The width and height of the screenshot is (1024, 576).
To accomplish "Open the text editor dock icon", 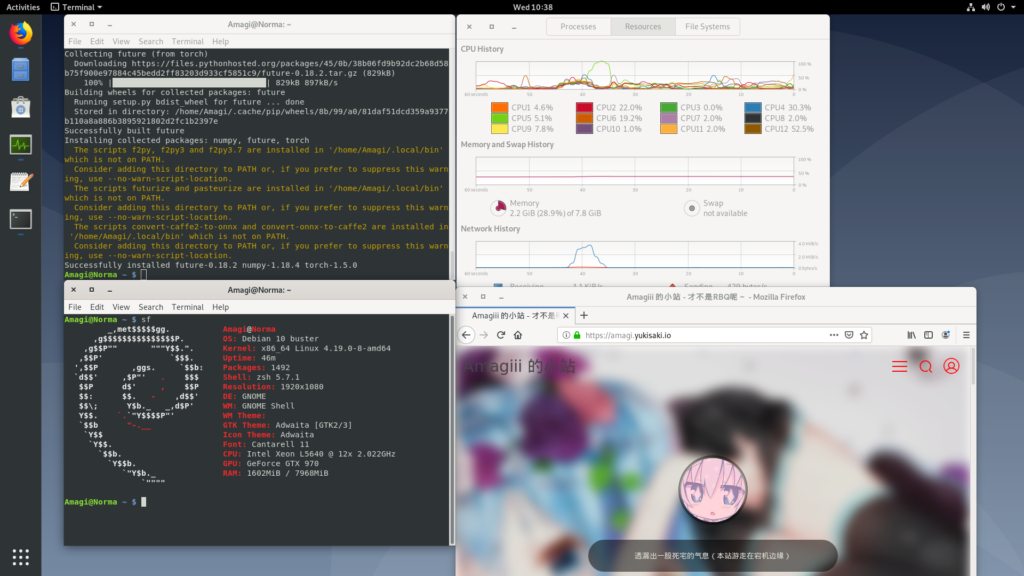I will (20, 182).
